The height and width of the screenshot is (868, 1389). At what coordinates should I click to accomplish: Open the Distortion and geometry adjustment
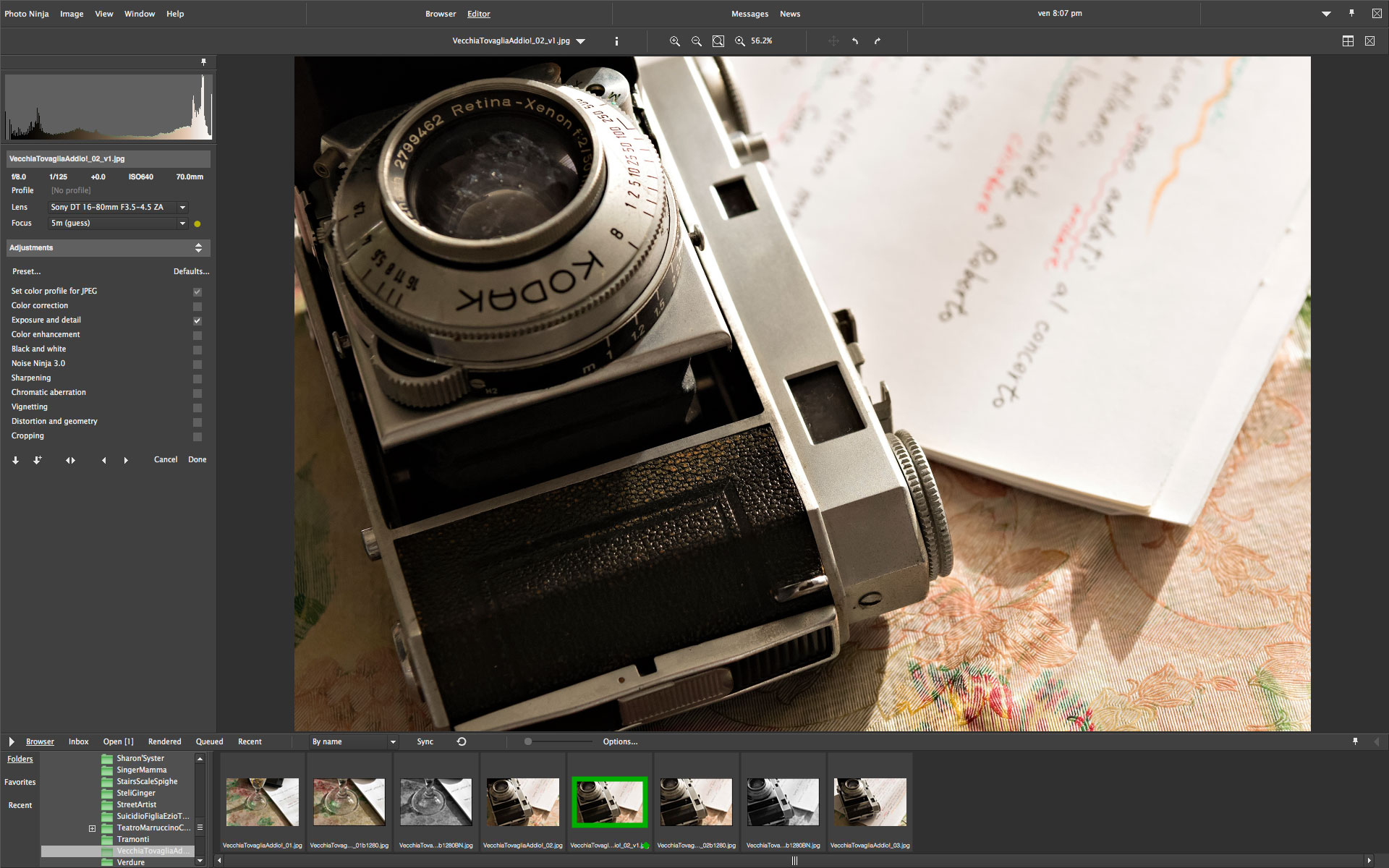54,422
